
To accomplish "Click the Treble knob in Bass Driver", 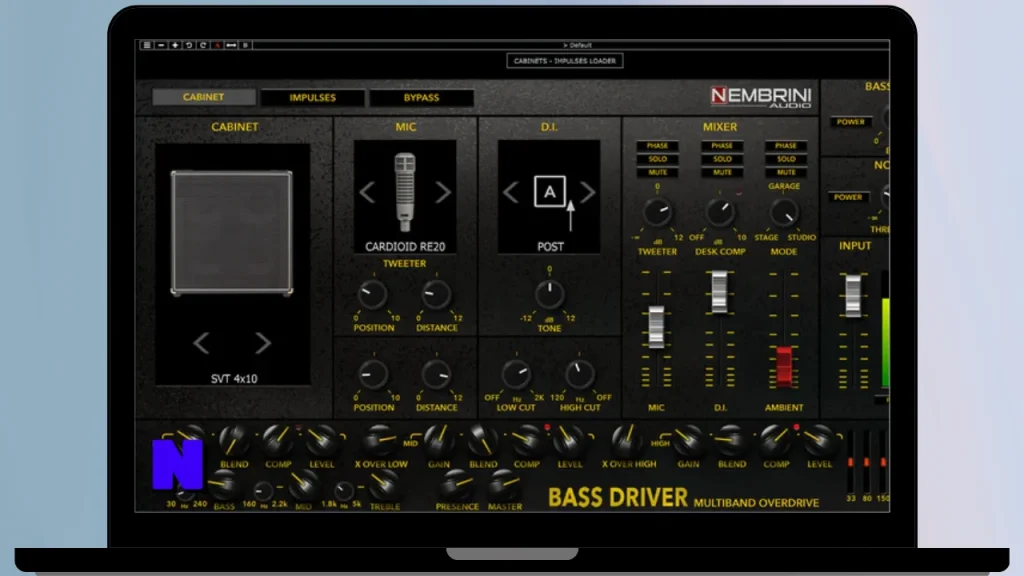I will pos(384,484).
